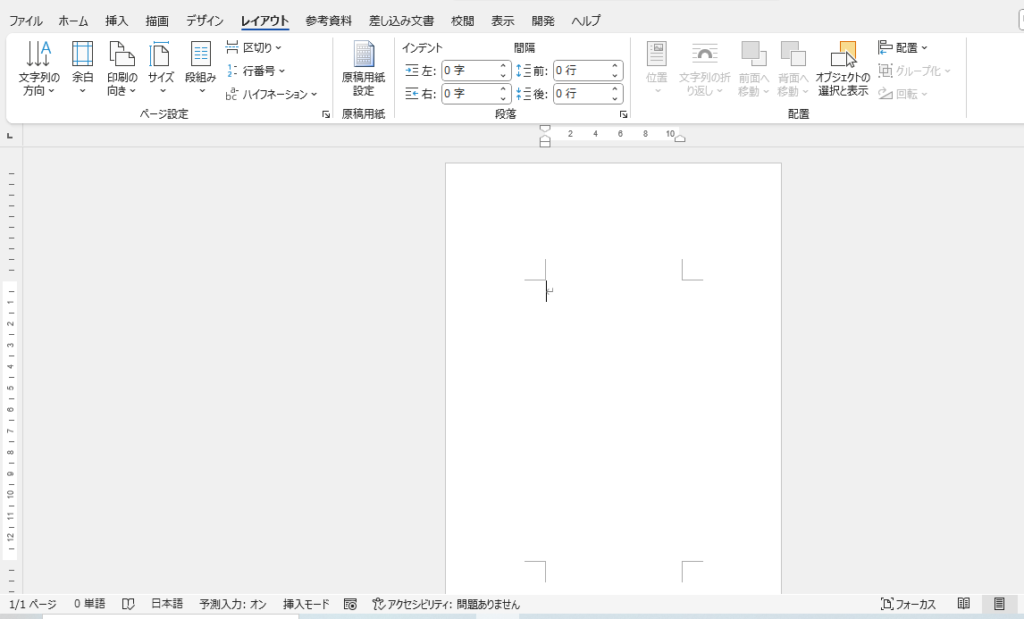This screenshot has height=619, width=1024.
Task: Click アクセシビリティ: 問題ありません status
Action: click(446, 605)
